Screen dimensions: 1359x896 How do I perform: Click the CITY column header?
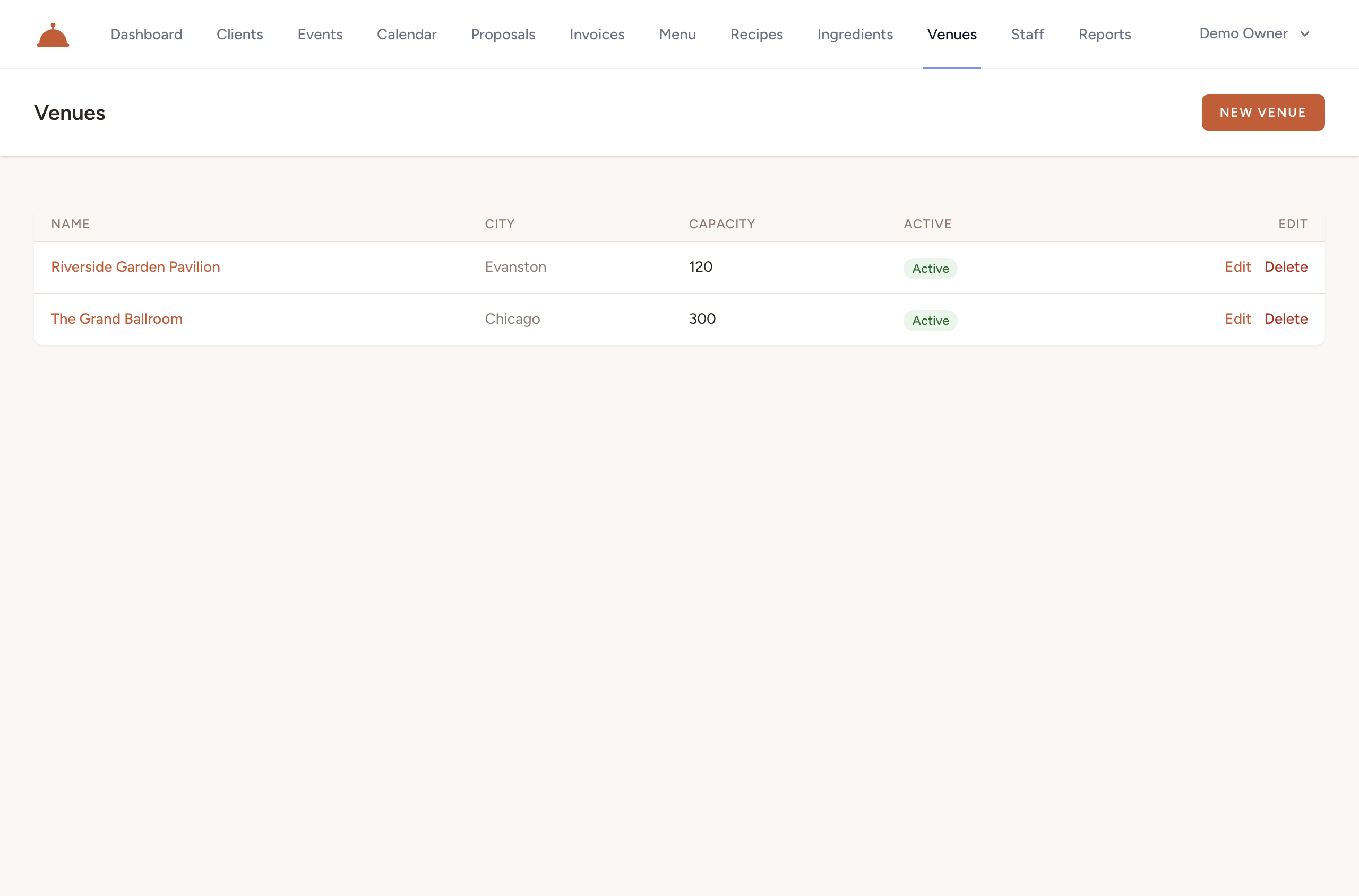pos(500,224)
